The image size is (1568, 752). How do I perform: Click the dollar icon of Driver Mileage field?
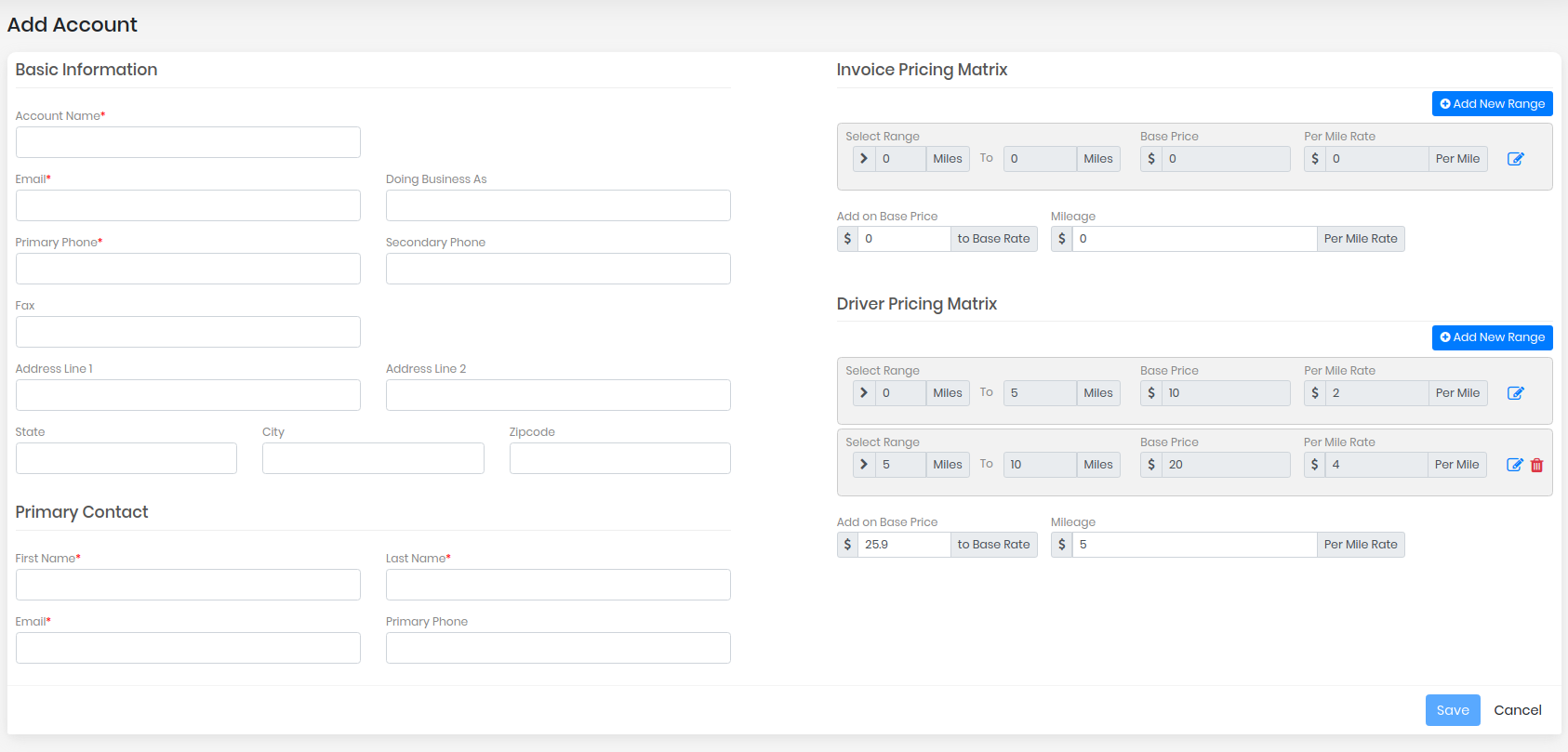[1061, 545]
